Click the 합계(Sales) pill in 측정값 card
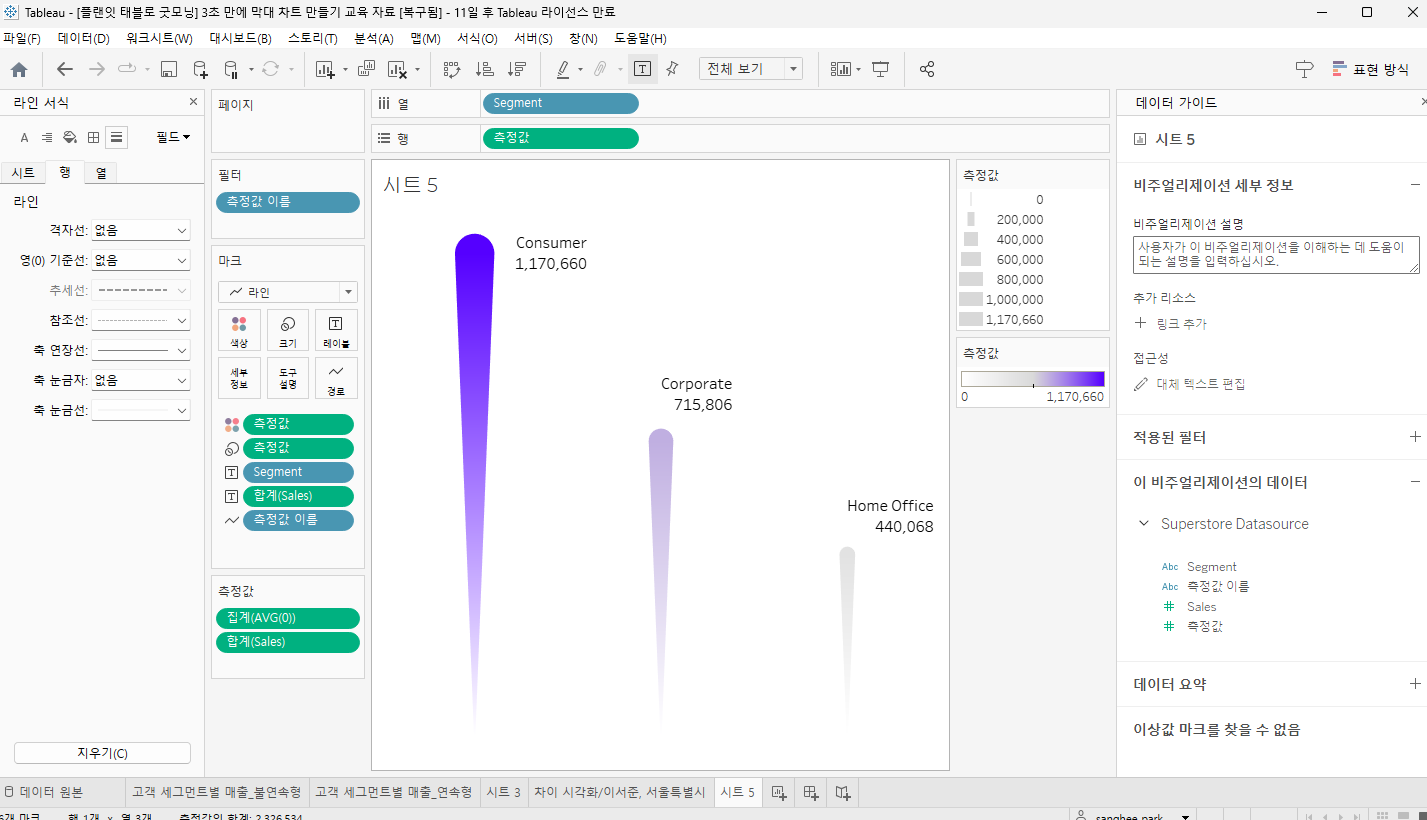Screen dimensions: 1427x820 (x=288, y=642)
